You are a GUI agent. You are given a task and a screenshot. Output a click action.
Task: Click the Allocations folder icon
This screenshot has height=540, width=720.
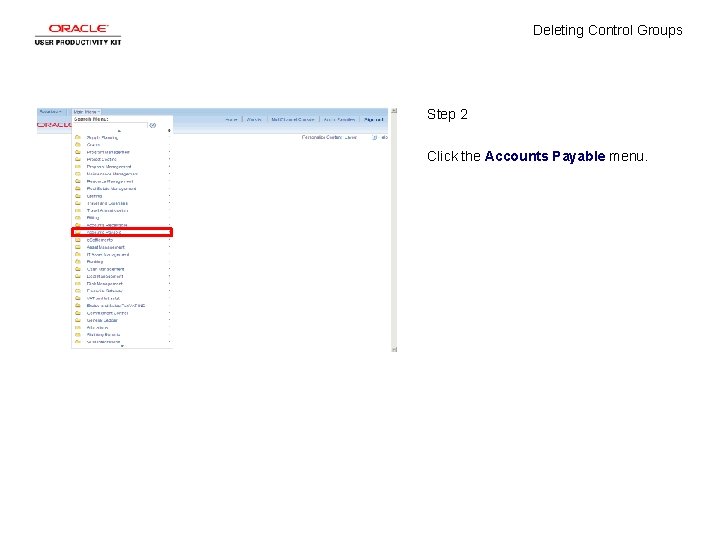[78, 328]
